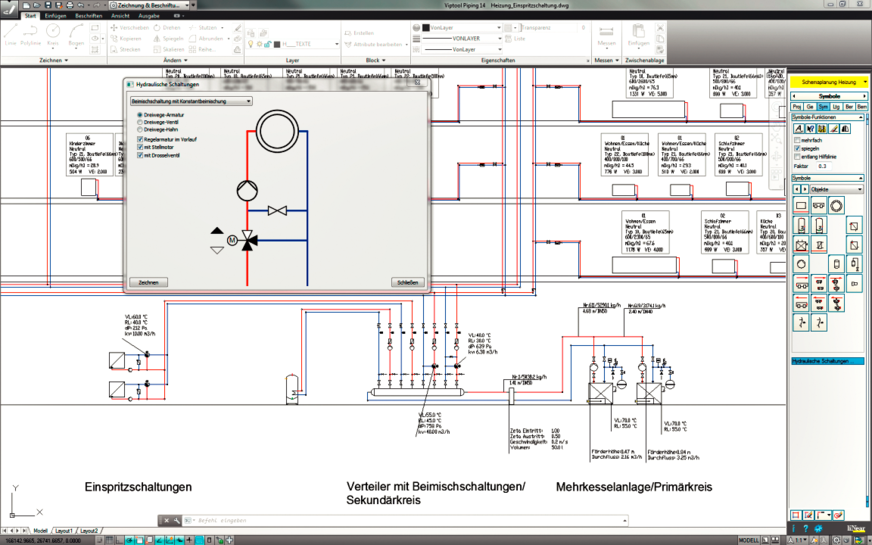Click the Verschieben move tool
This screenshot has height=545, width=872.
click(x=129, y=27)
